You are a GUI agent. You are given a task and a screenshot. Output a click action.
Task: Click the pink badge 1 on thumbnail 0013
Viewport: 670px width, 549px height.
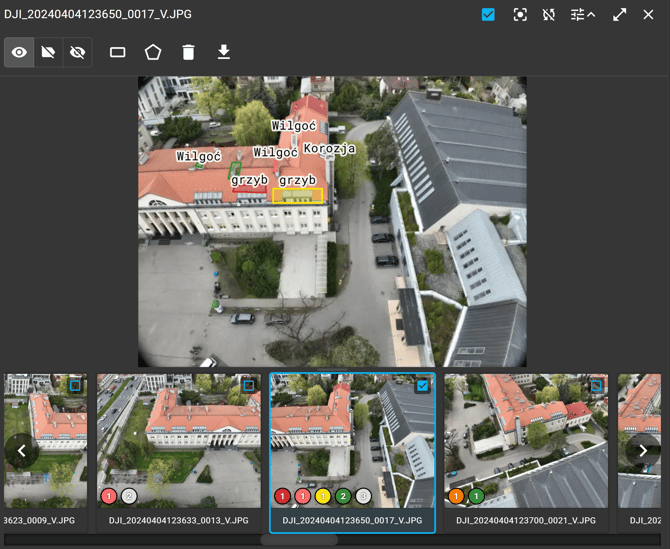pyautogui.click(x=109, y=496)
